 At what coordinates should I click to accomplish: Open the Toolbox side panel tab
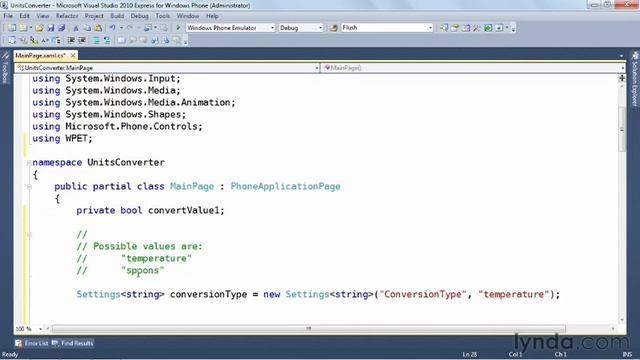pos(5,67)
